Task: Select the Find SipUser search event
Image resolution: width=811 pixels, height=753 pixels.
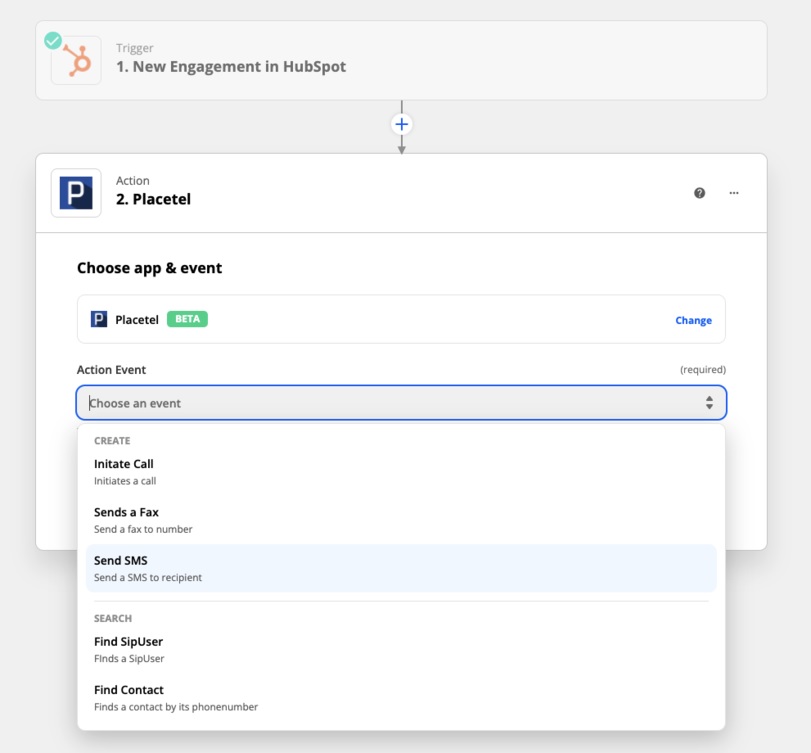Action: click(401, 649)
